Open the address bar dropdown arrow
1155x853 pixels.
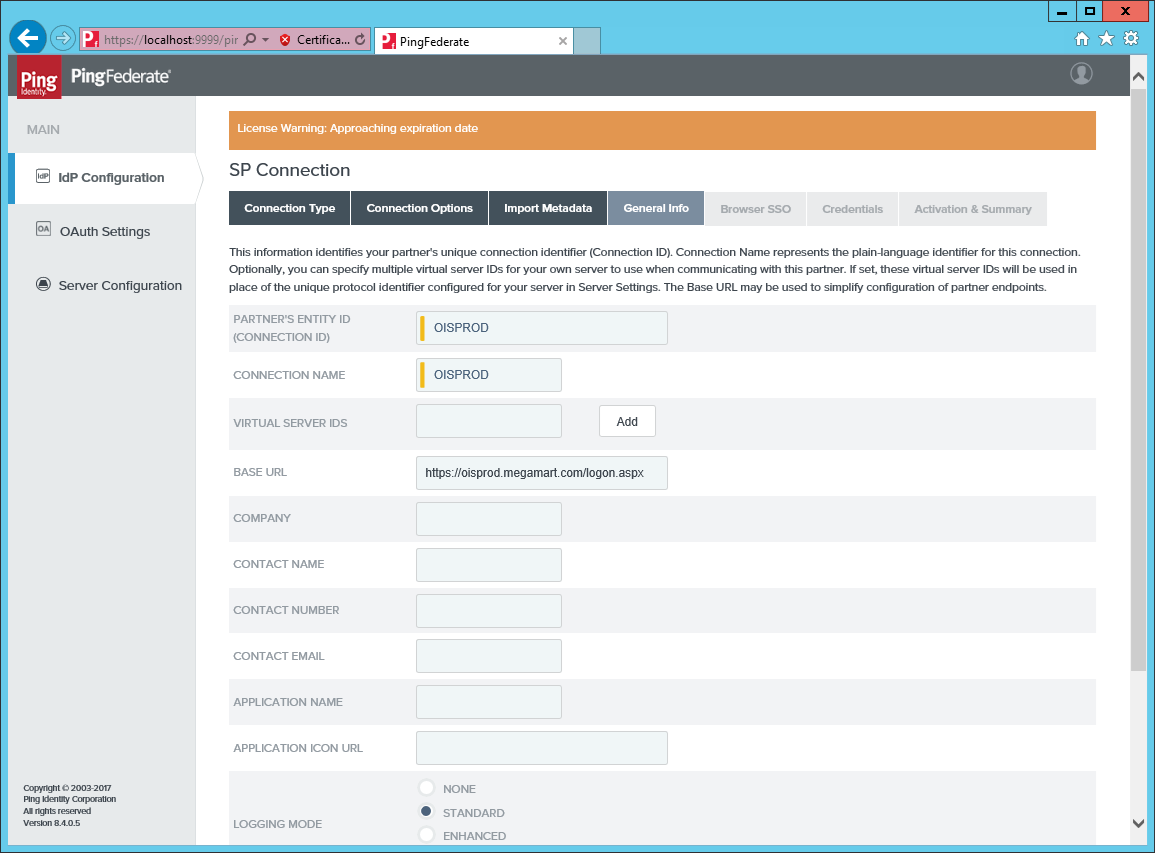pos(265,39)
